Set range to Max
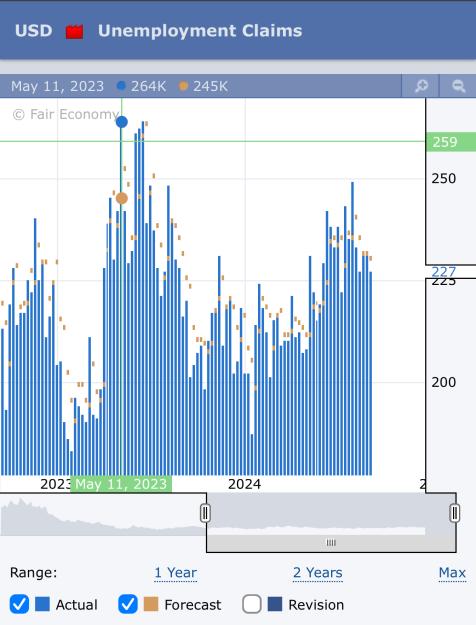This screenshot has width=476, height=625. tap(452, 573)
